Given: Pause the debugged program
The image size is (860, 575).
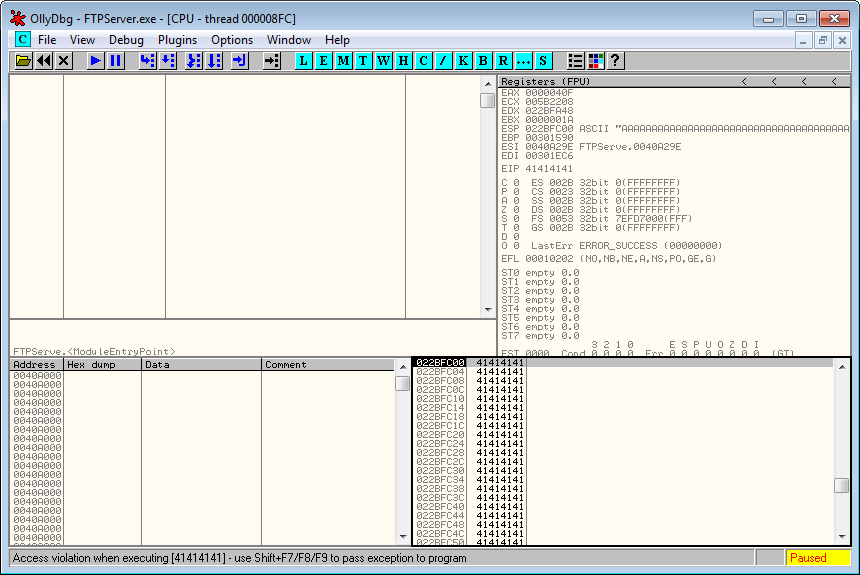Looking at the screenshot, I should [116, 61].
